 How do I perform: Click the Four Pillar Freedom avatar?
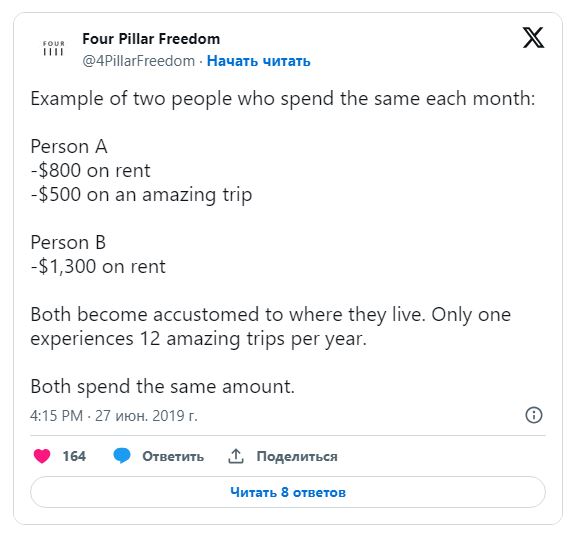[53, 49]
